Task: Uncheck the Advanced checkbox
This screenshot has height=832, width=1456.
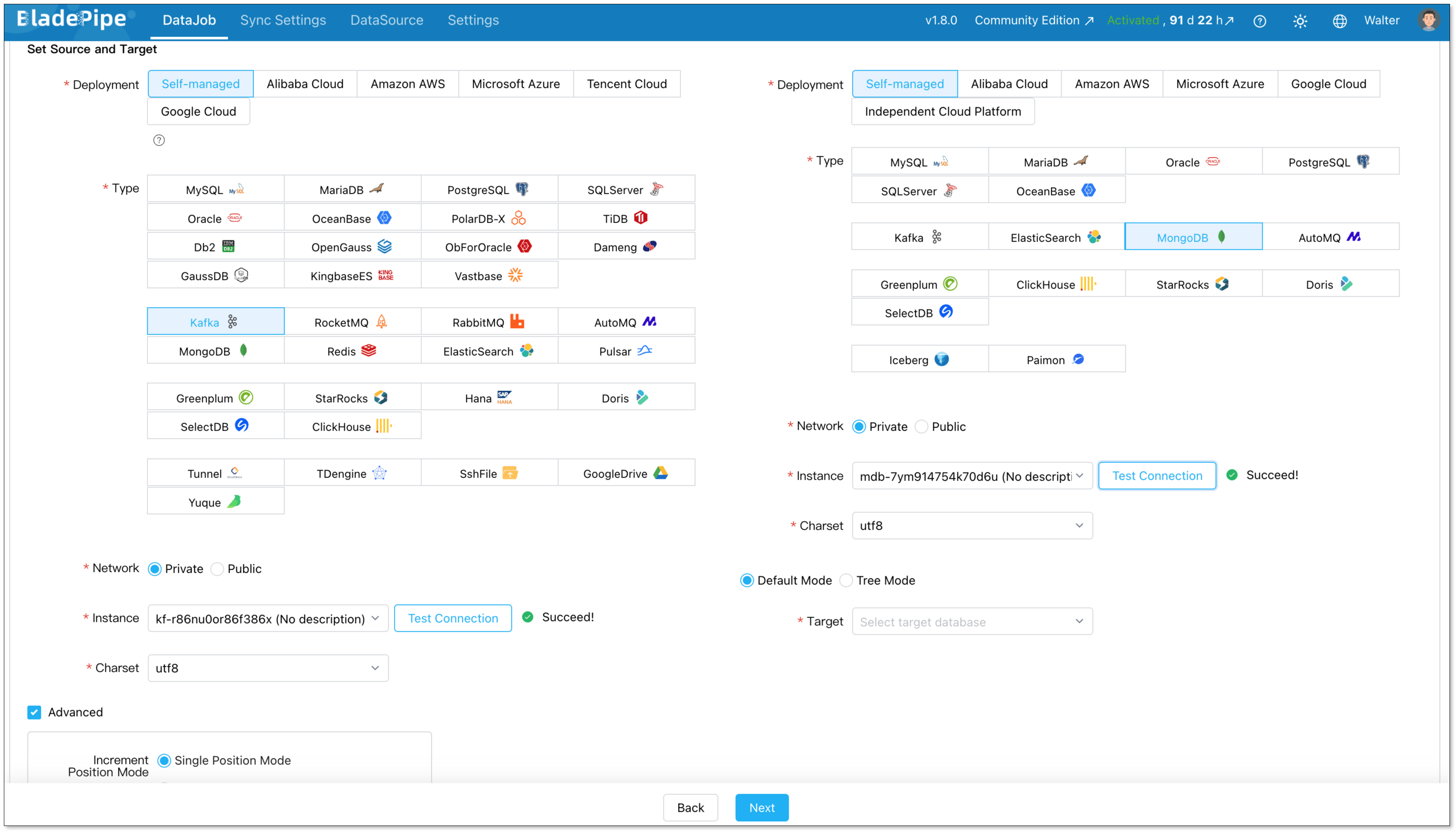Action: point(34,713)
